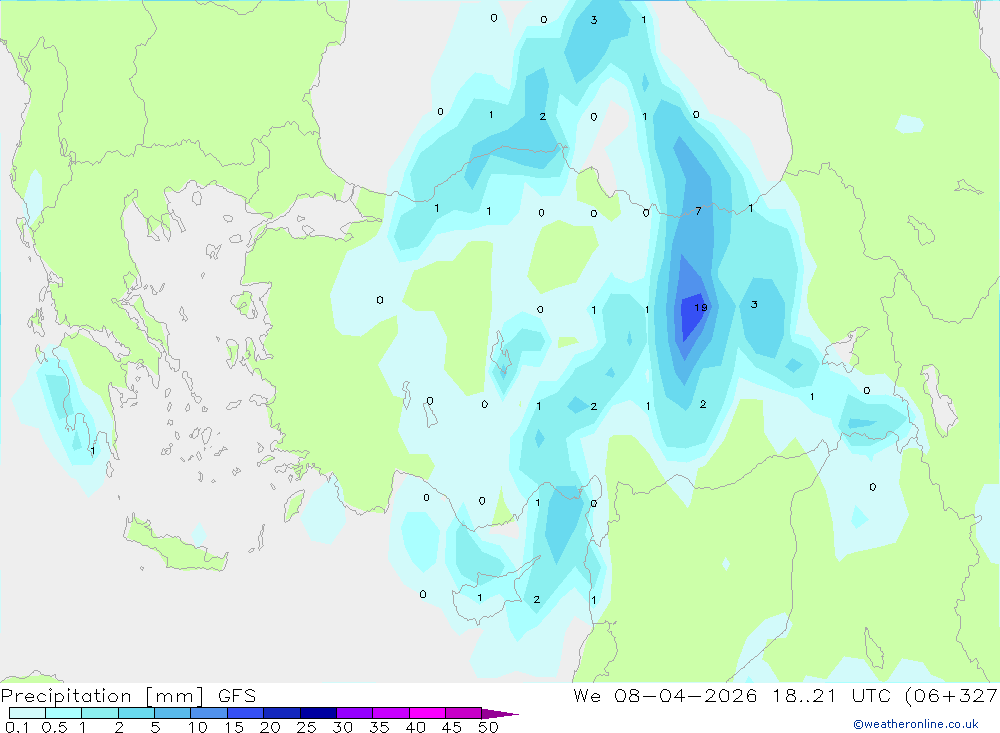Click the 15–20 mm blue legend swatch
1000x733 pixels.
[x=246, y=713]
